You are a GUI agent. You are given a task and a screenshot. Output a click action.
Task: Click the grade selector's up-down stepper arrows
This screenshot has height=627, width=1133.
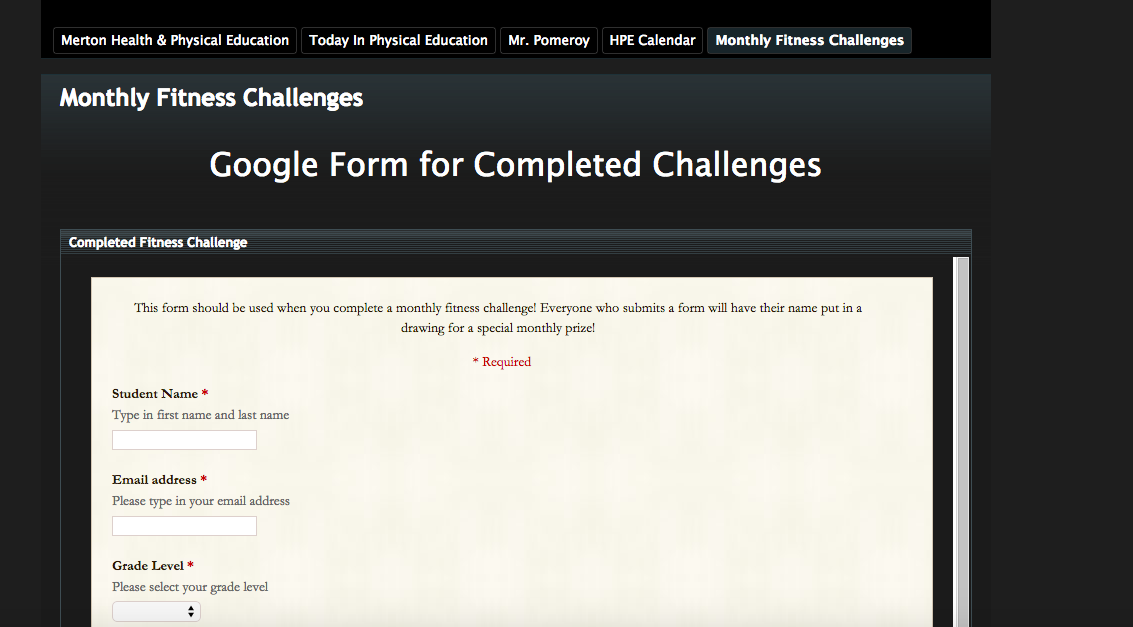(190, 610)
